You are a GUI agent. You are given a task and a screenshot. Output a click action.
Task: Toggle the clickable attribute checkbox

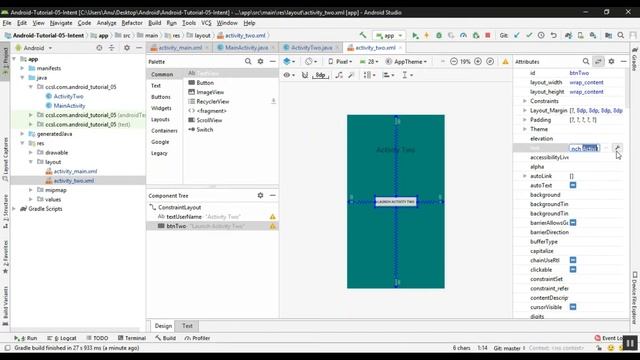coord(573,270)
